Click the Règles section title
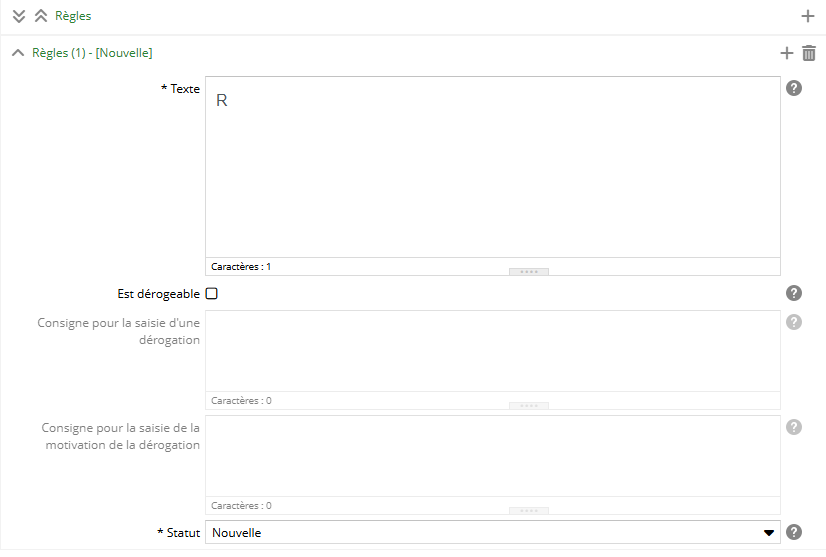The height and width of the screenshot is (557, 826). [73, 16]
